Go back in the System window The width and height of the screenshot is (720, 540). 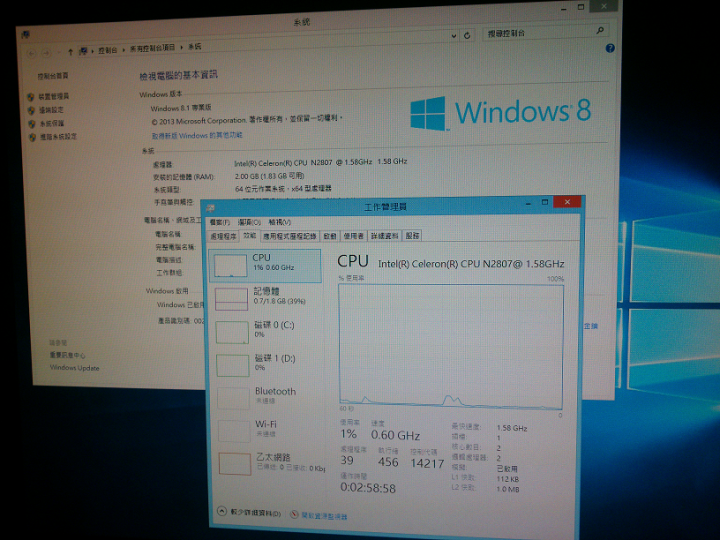click(x=32, y=53)
